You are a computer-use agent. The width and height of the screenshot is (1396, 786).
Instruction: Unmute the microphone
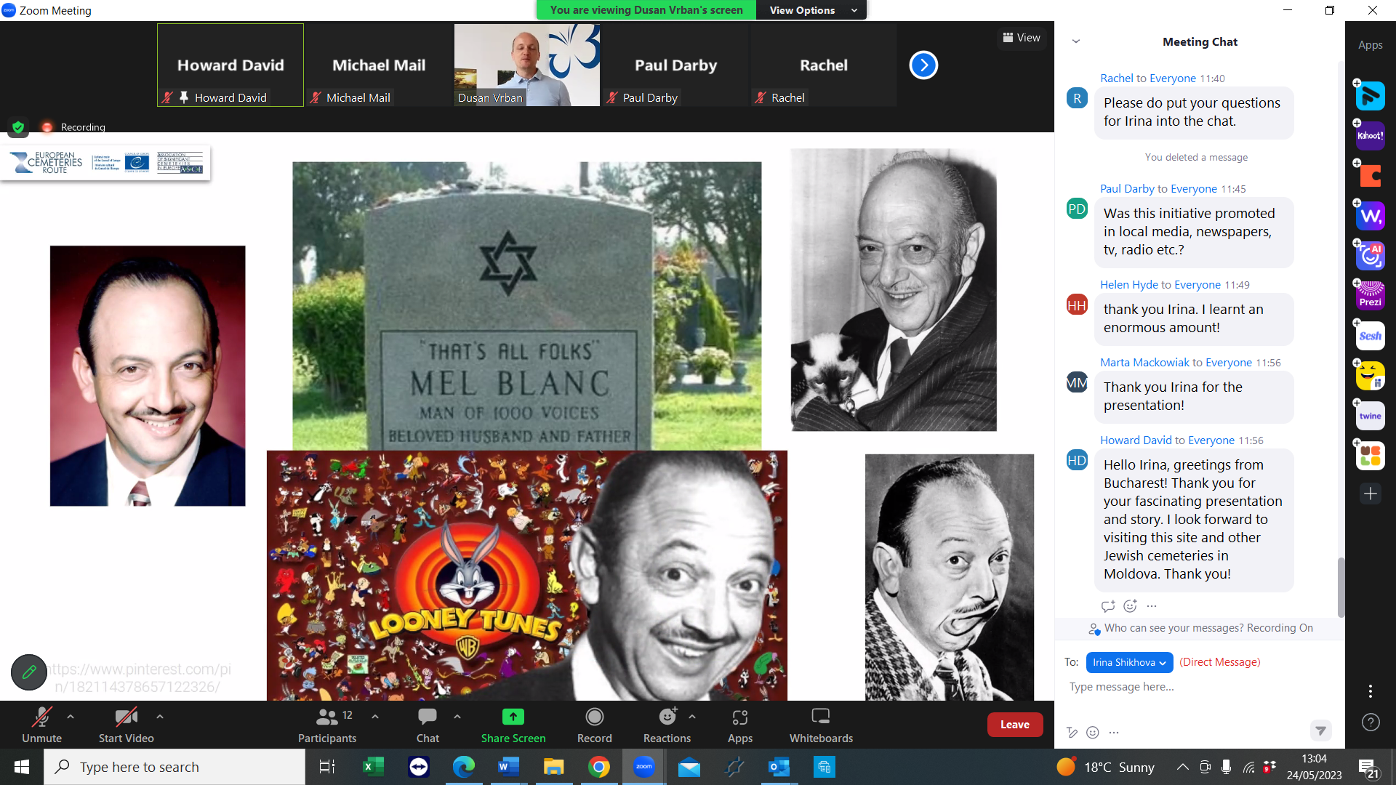pyautogui.click(x=40, y=722)
